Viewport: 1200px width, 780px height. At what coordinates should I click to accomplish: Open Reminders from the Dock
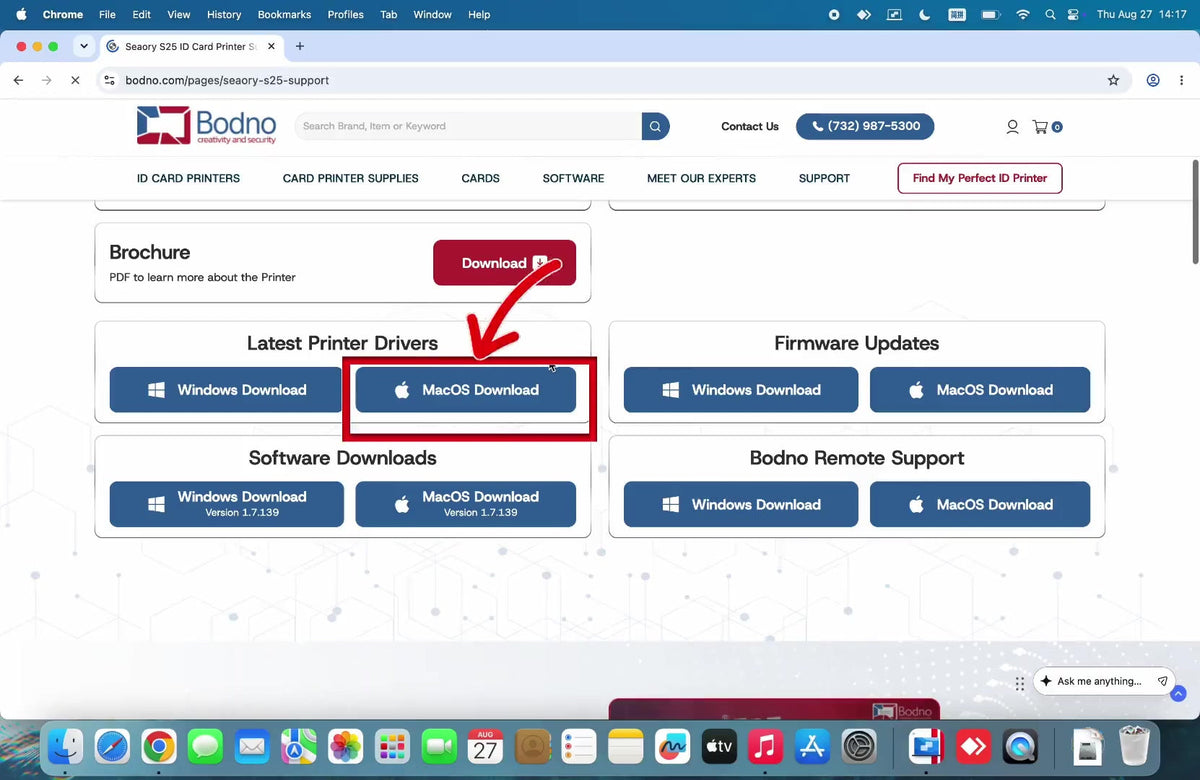tap(579, 746)
